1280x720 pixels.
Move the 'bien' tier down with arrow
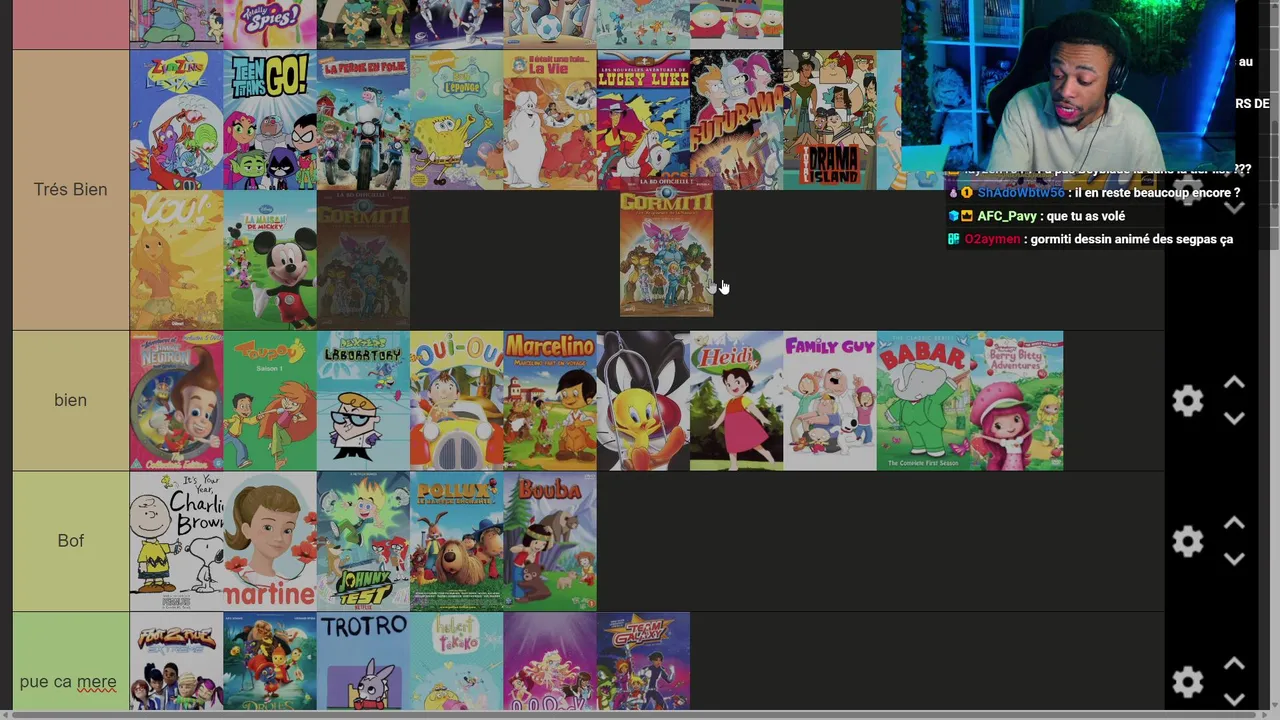tap(1234, 418)
